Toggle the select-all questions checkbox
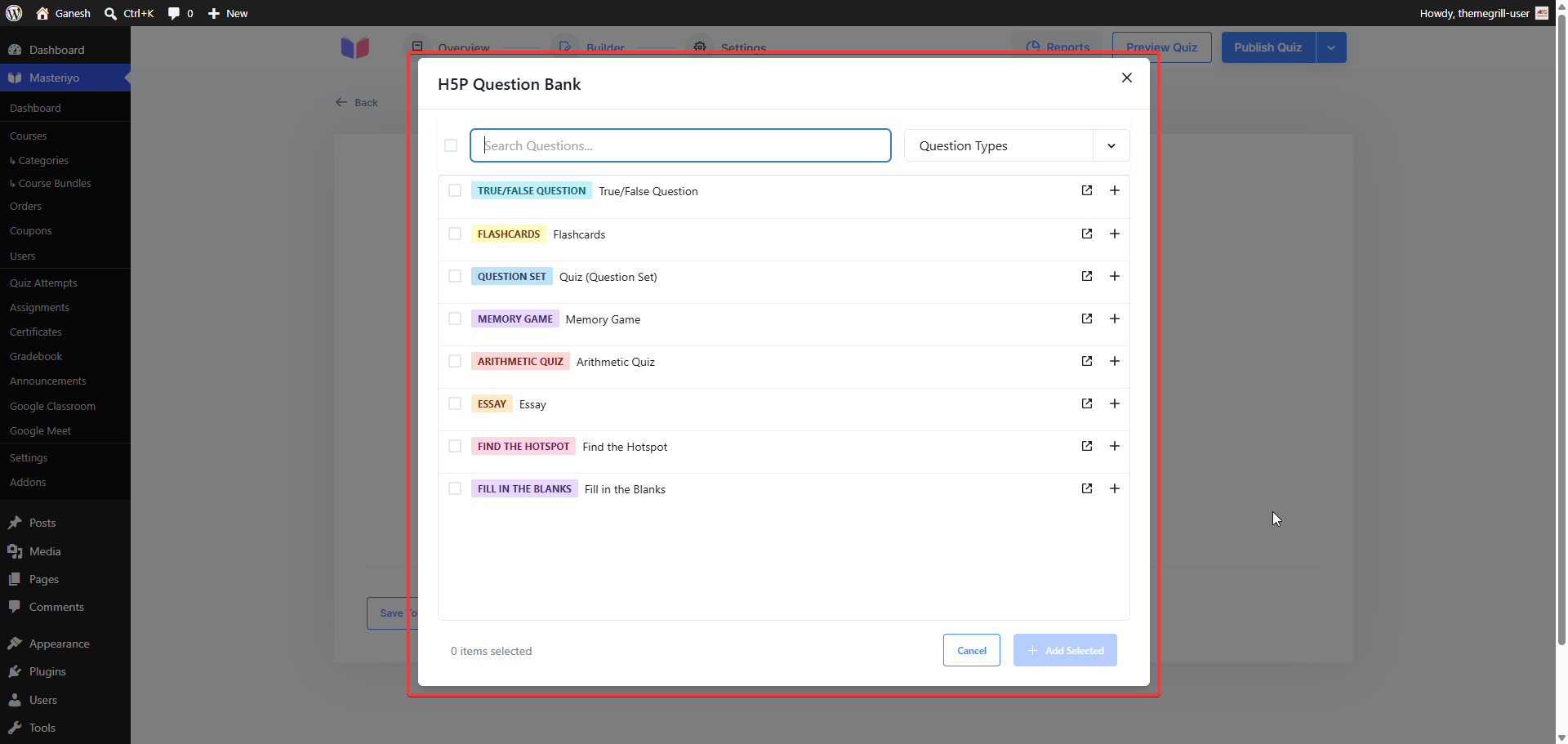1568x744 pixels. tap(451, 145)
